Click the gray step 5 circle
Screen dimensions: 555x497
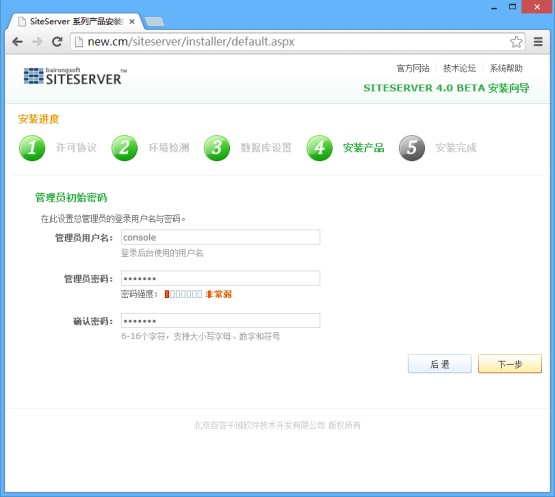[x=412, y=148]
